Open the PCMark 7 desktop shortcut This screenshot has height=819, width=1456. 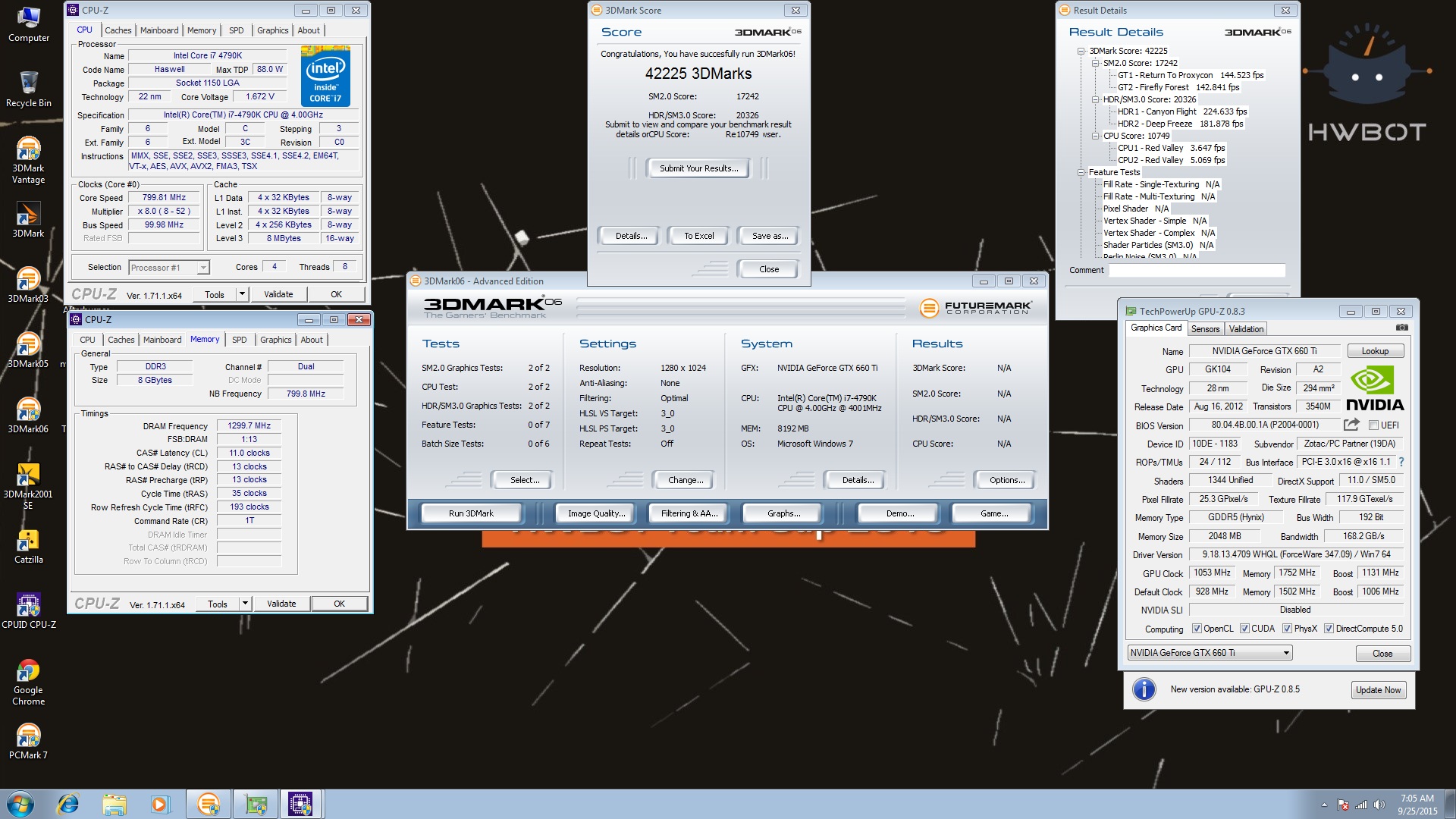[x=28, y=742]
